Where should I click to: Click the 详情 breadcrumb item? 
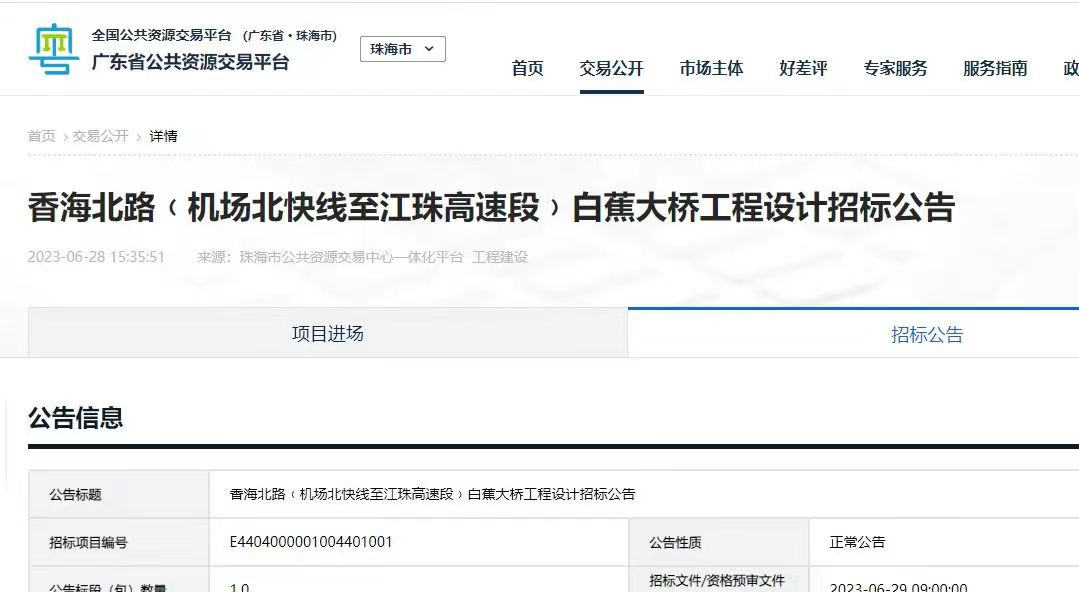163,136
